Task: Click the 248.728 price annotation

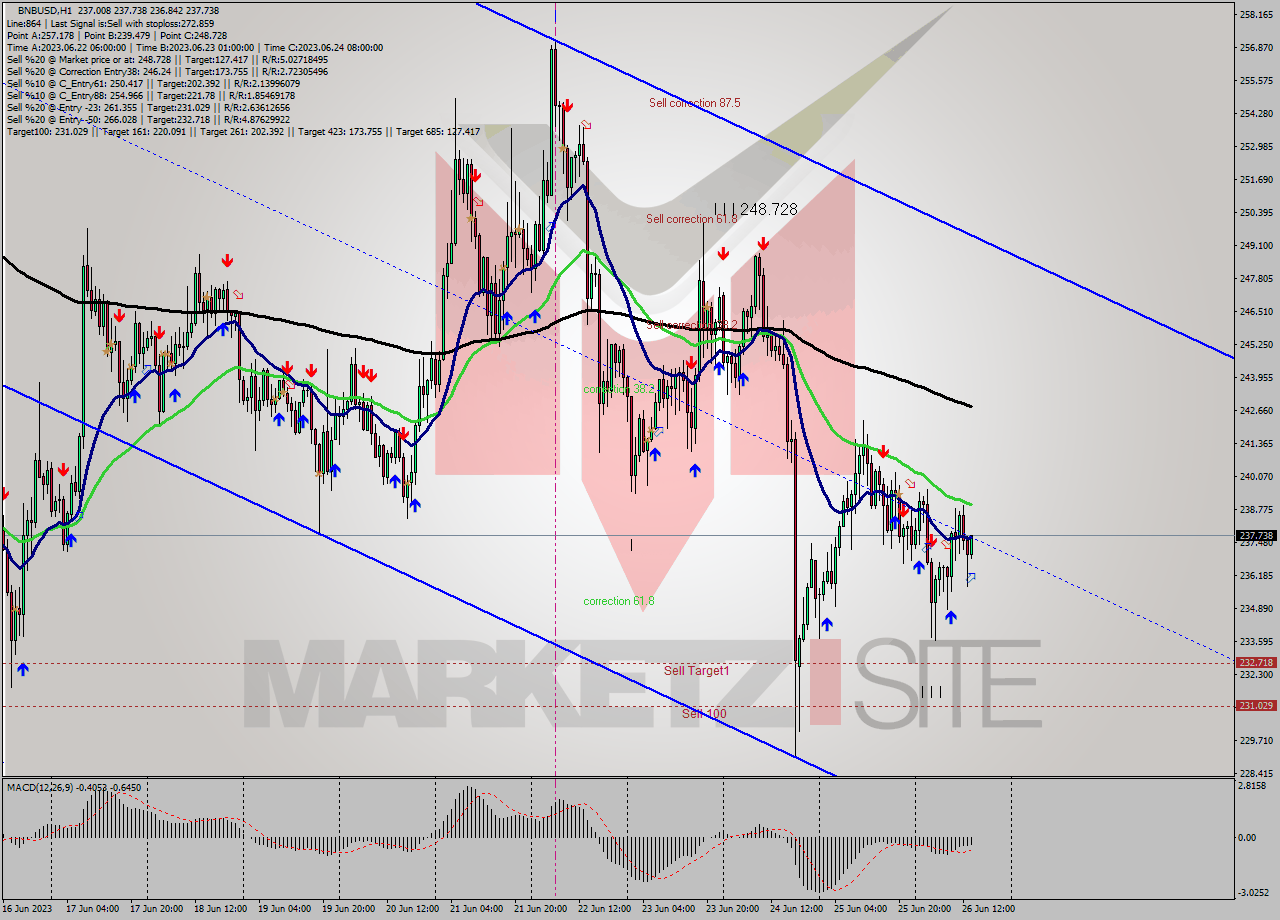Action: pyautogui.click(x=768, y=209)
